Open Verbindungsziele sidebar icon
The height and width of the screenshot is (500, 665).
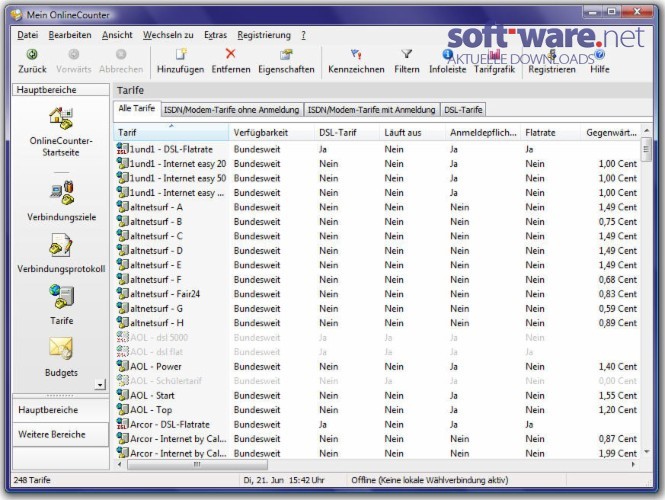(62, 193)
